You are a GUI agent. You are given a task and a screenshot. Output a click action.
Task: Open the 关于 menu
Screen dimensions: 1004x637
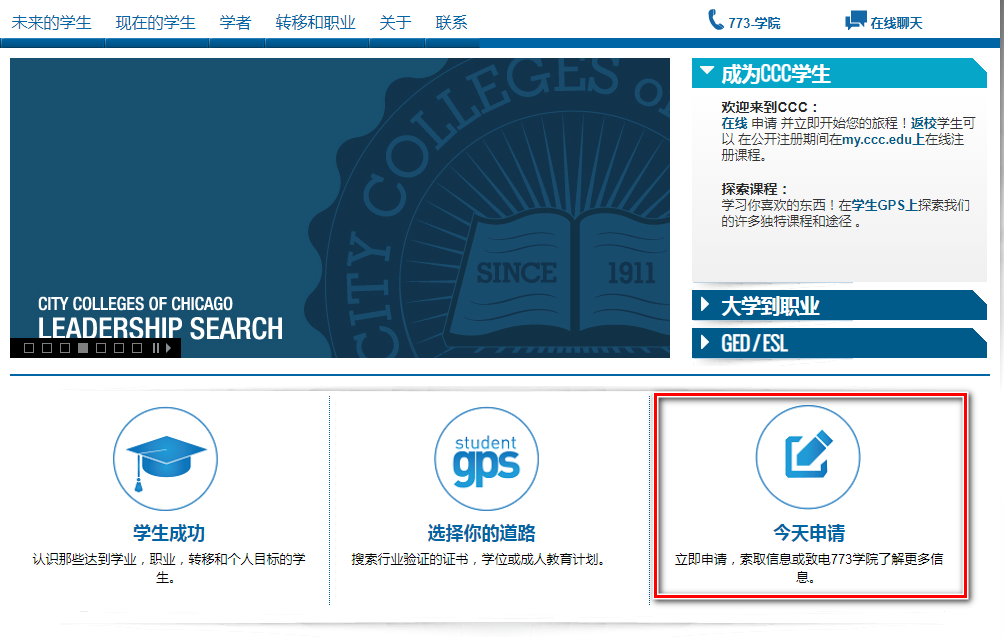click(x=395, y=22)
